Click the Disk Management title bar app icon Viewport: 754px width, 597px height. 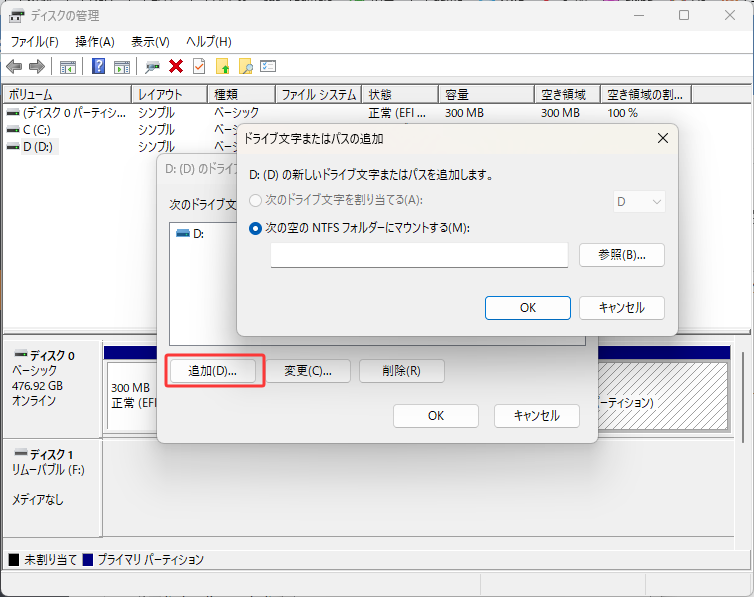[16, 16]
